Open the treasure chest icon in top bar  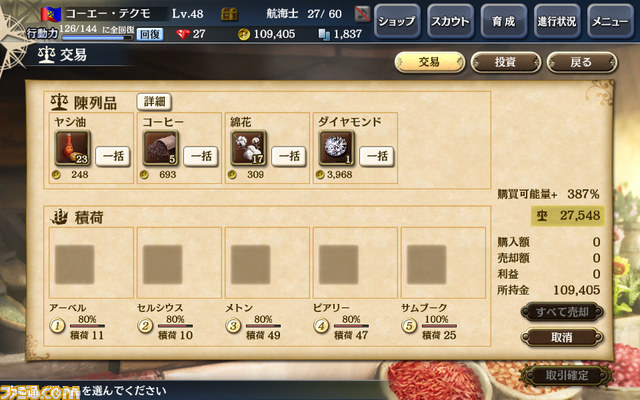click(229, 14)
